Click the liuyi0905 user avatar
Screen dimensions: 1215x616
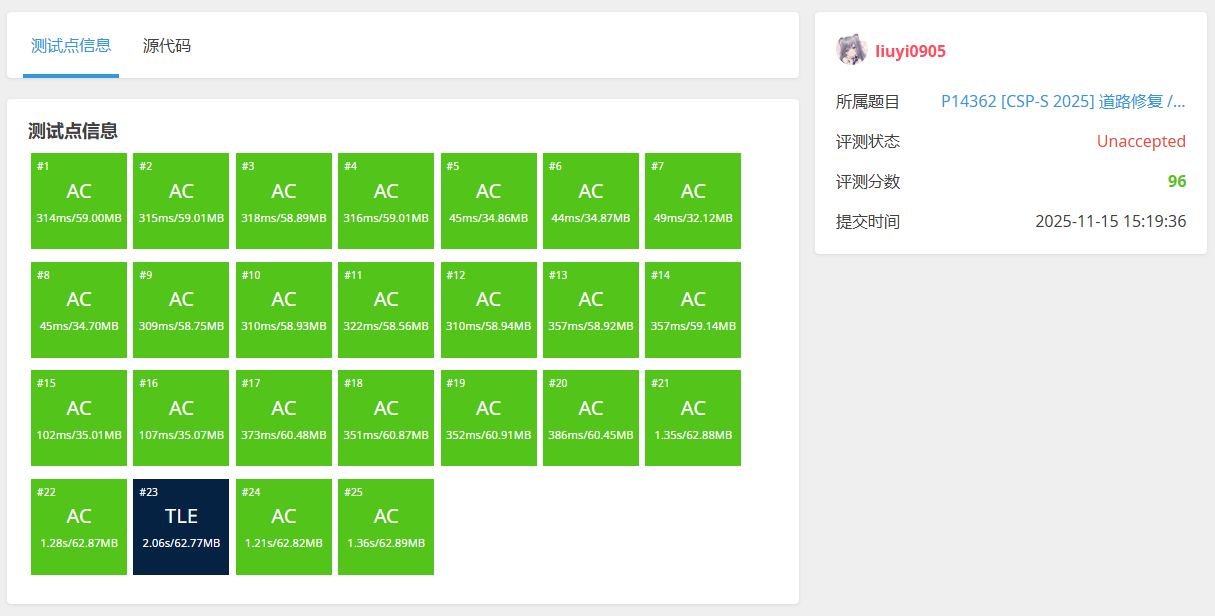pyautogui.click(x=851, y=50)
